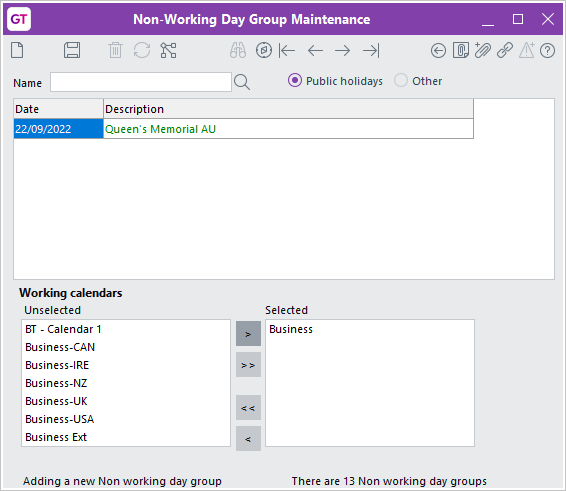Select Business in the Selected list
The width and height of the screenshot is (566, 491).
pos(291,329)
